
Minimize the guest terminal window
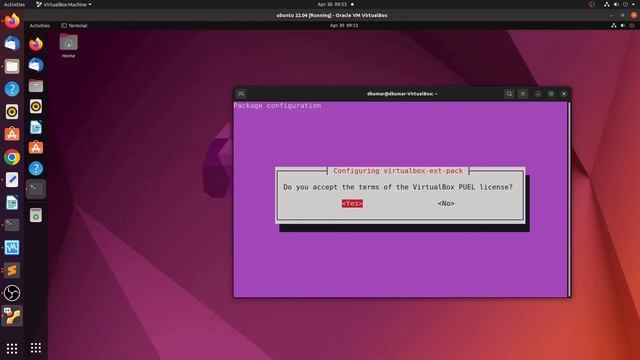[x=538, y=94]
